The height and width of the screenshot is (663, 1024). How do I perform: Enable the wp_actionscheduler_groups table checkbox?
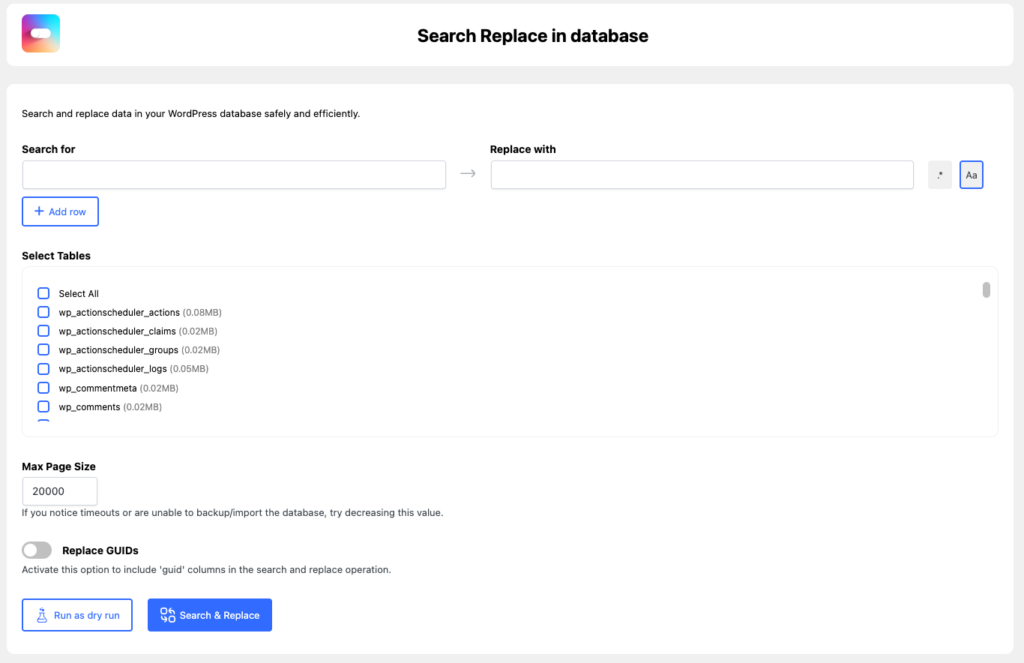pyautogui.click(x=43, y=350)
